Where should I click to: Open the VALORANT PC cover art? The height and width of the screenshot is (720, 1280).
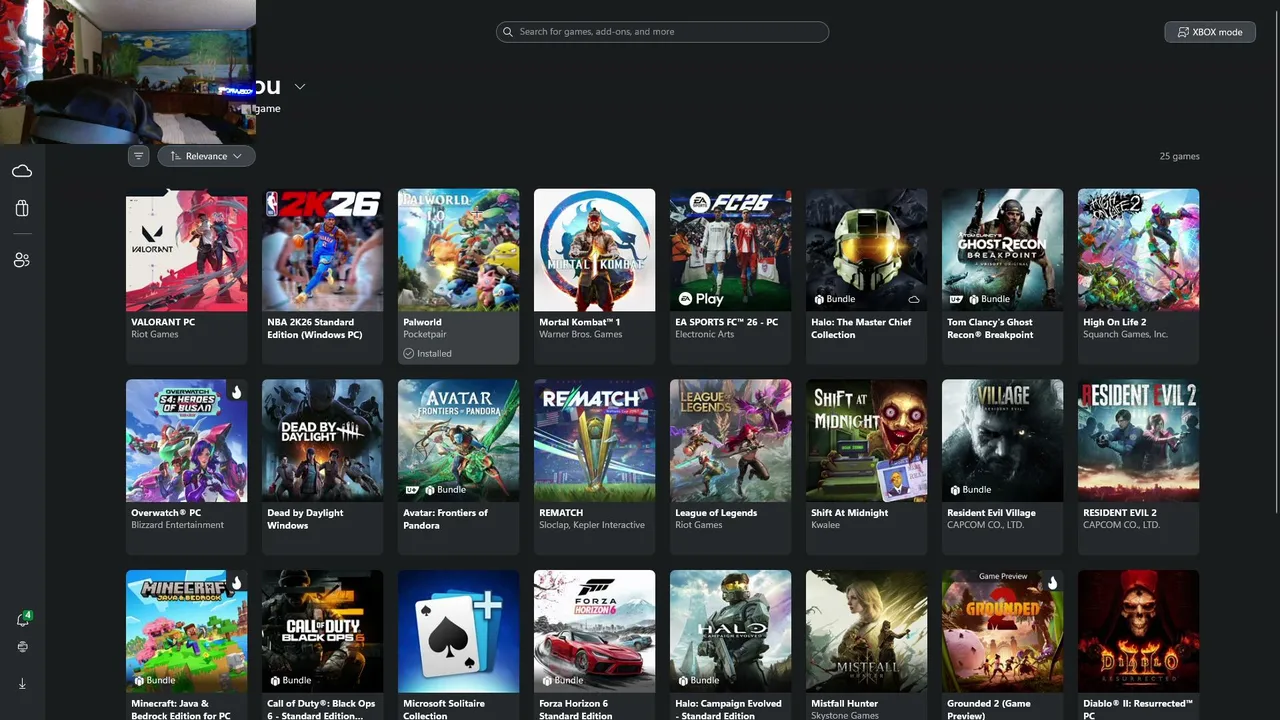click(x=186, y=250)
